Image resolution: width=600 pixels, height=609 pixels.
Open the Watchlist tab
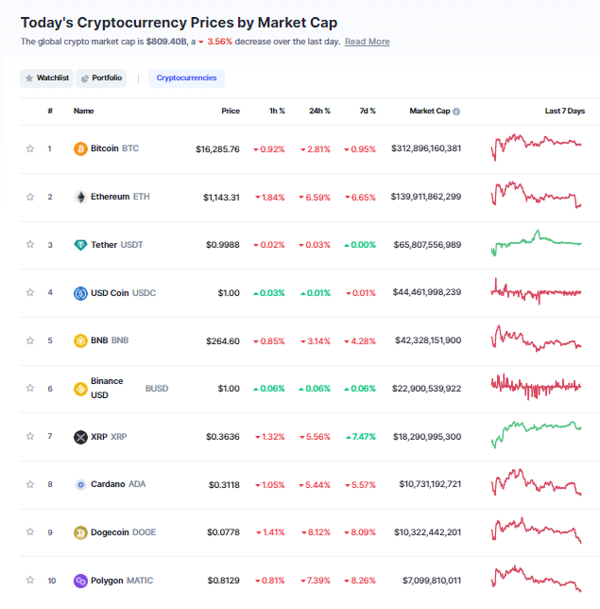coord(47,78)
